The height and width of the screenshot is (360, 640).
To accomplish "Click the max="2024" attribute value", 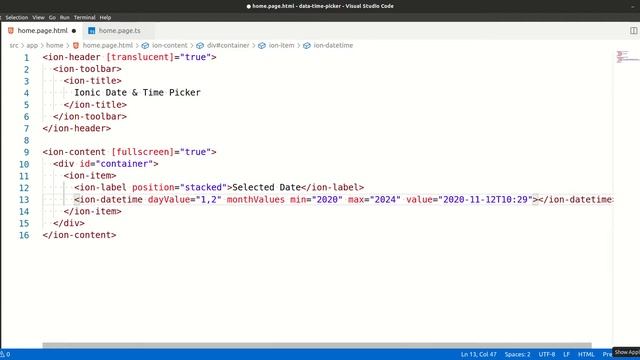I will coord(385,199).
